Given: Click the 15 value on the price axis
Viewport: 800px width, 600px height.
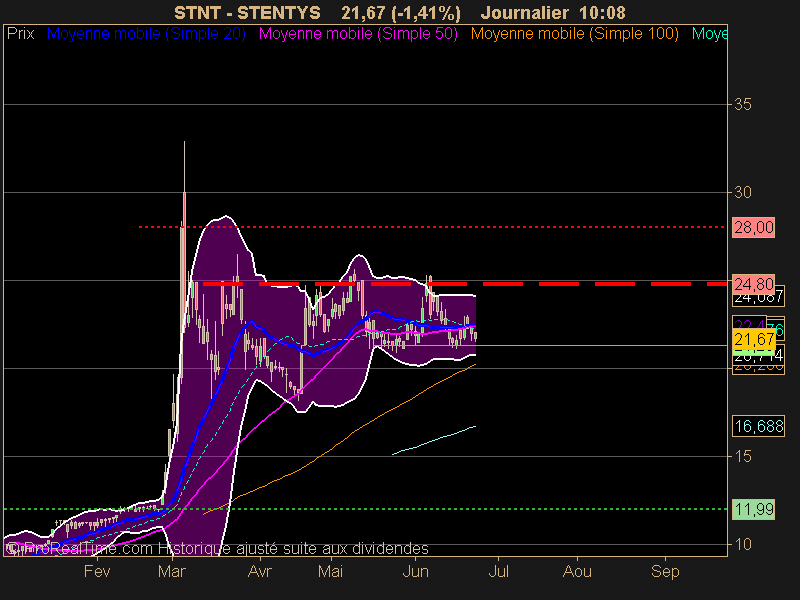Looking at the screenshot, I should click(x=743, y=456).
